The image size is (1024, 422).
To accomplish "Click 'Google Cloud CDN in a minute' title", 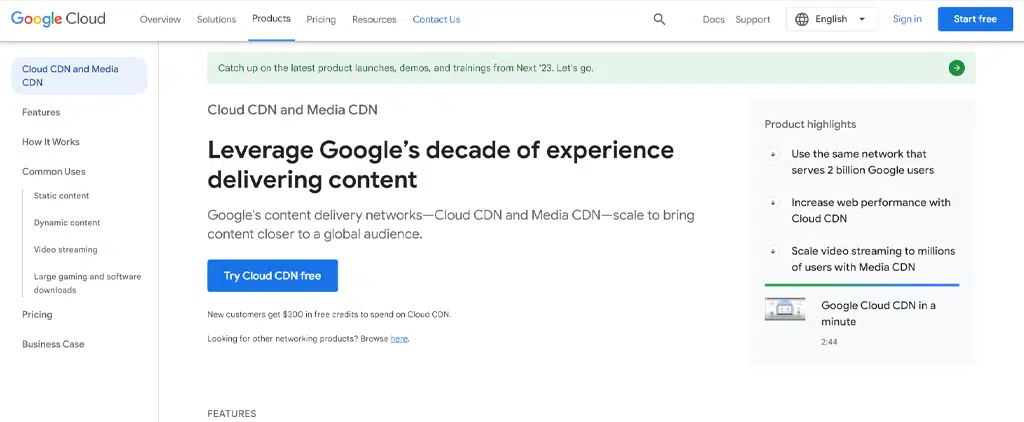I will (878, 314).
